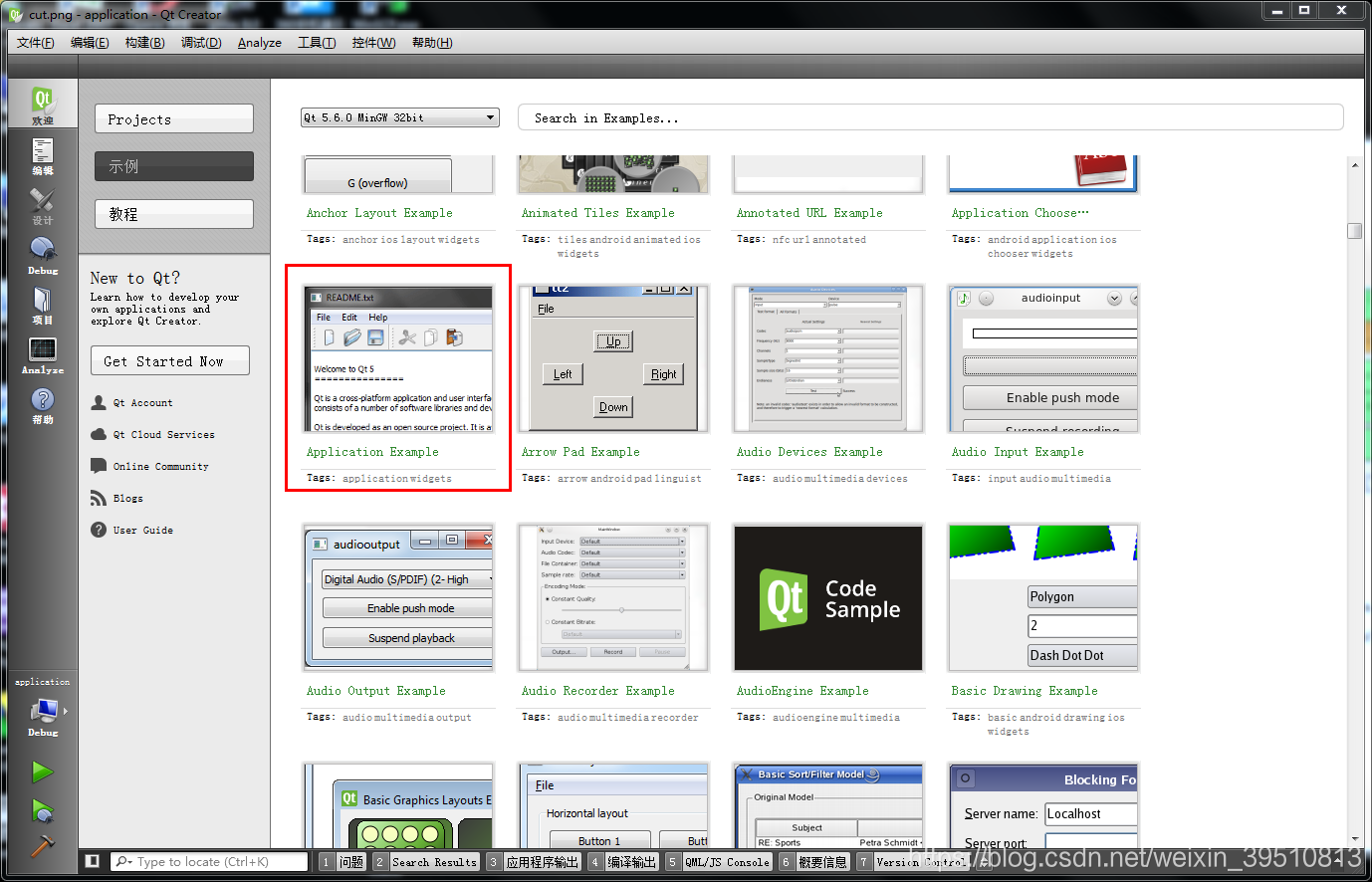Open the Projects mode icon
Viewport: 1372px width, 882px height.
[x=42, y=305]
